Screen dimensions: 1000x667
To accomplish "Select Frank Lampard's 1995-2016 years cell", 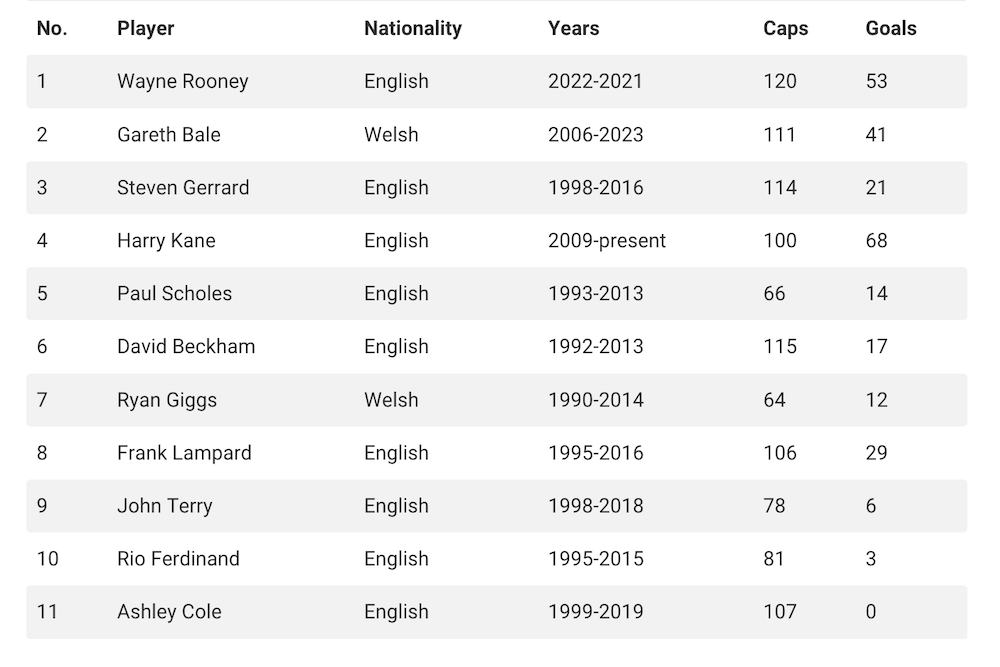I will pyautogui.click(x=595, y=453).
